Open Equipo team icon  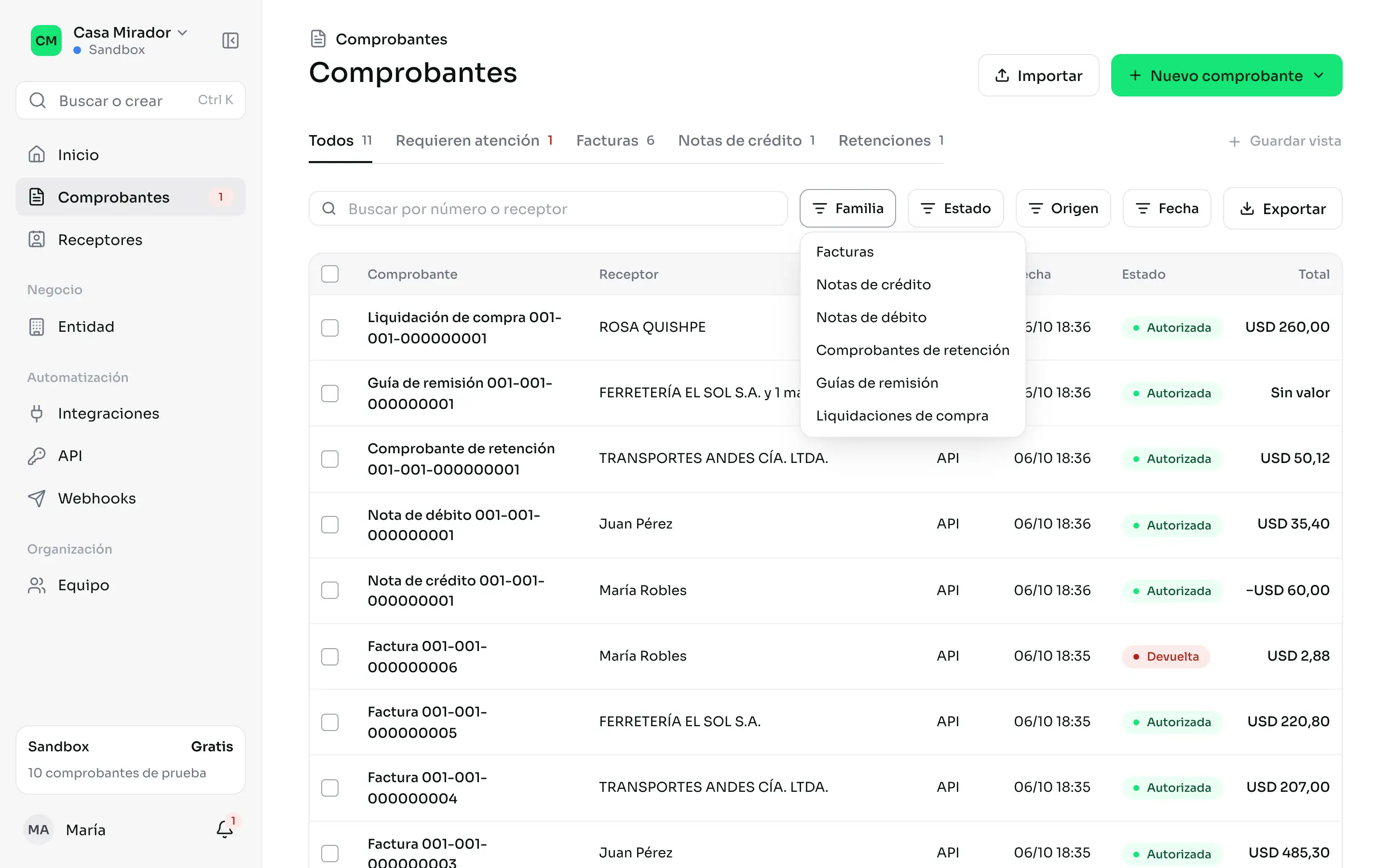click(37, 585)
